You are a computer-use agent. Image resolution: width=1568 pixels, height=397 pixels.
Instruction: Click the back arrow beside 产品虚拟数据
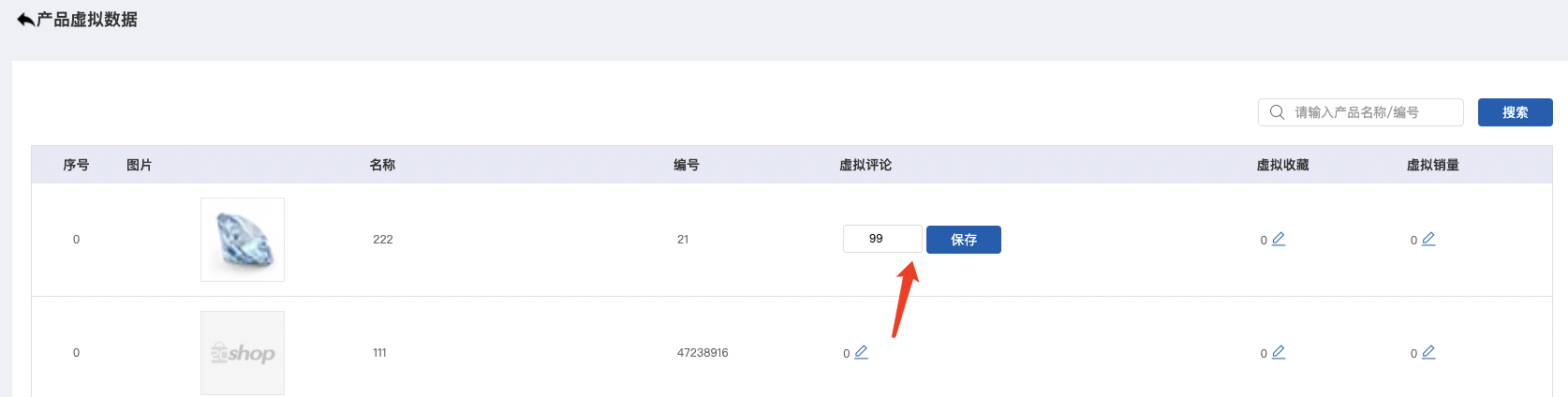tap(25, 20)
